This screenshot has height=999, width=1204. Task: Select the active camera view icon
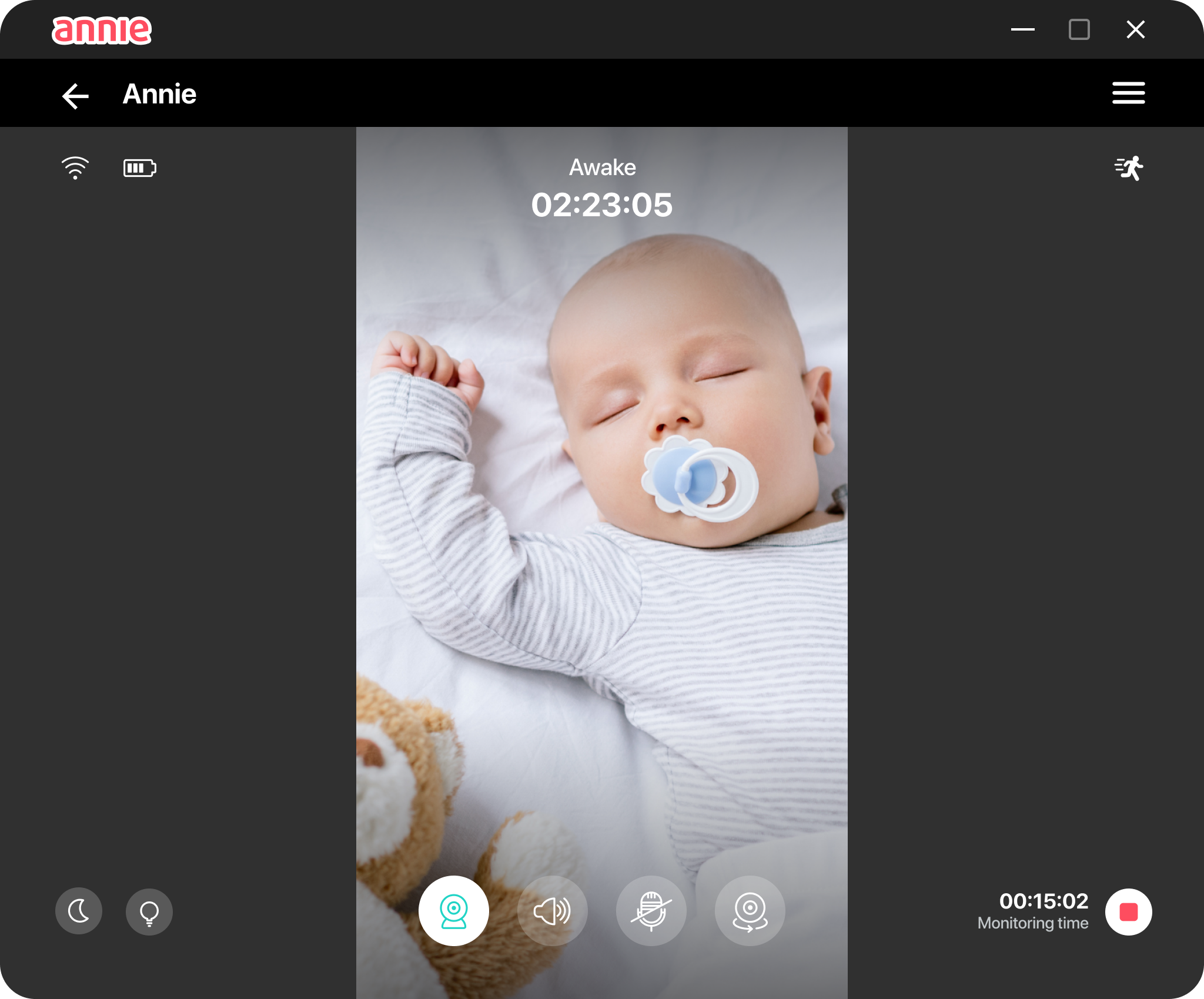coord(453,910)
